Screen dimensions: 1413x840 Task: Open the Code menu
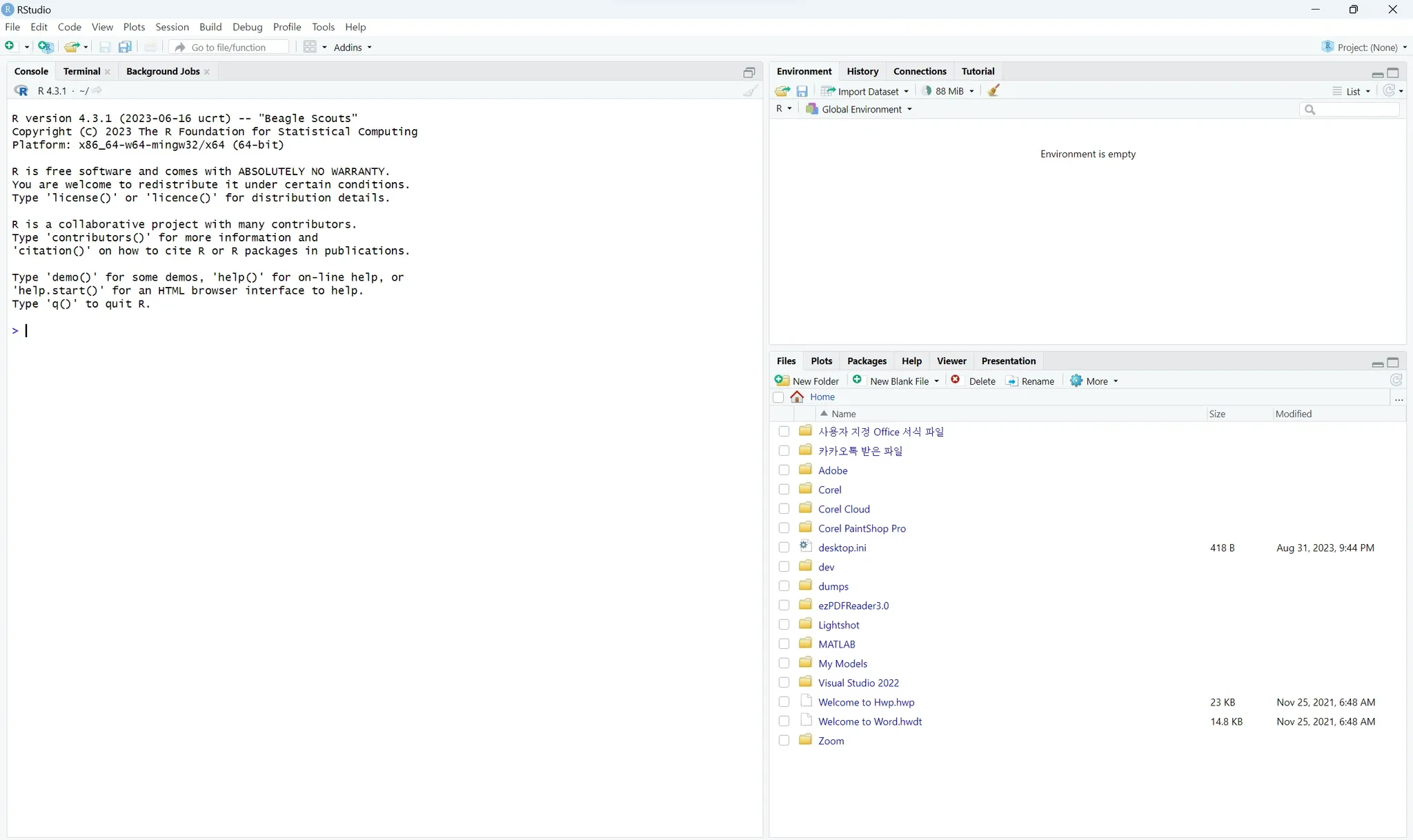point(70,27)
